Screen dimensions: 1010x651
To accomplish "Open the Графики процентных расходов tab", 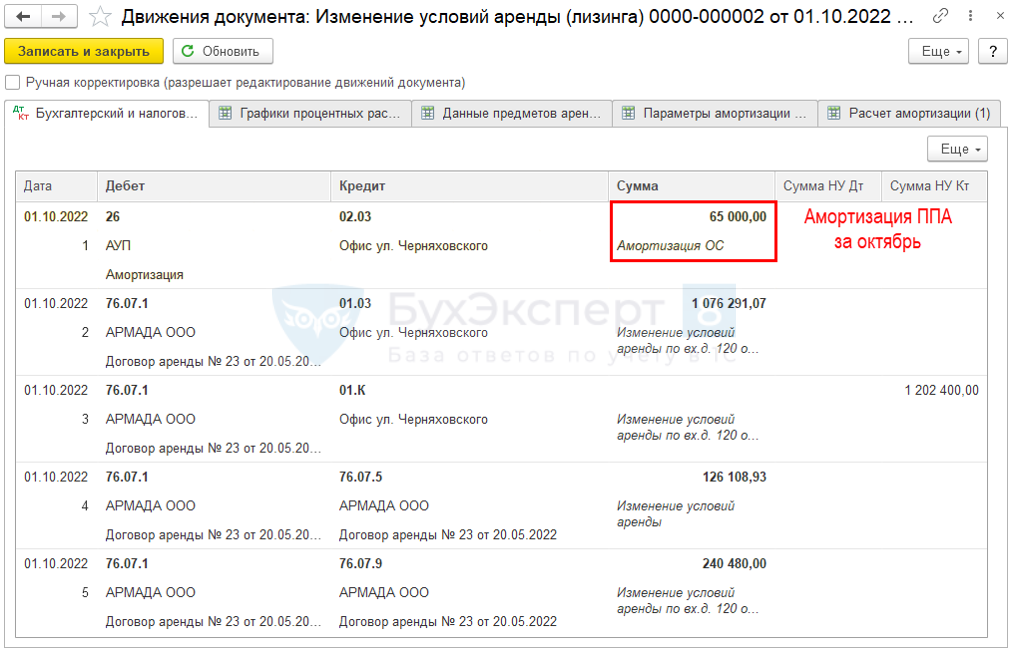I will [310, 113].
